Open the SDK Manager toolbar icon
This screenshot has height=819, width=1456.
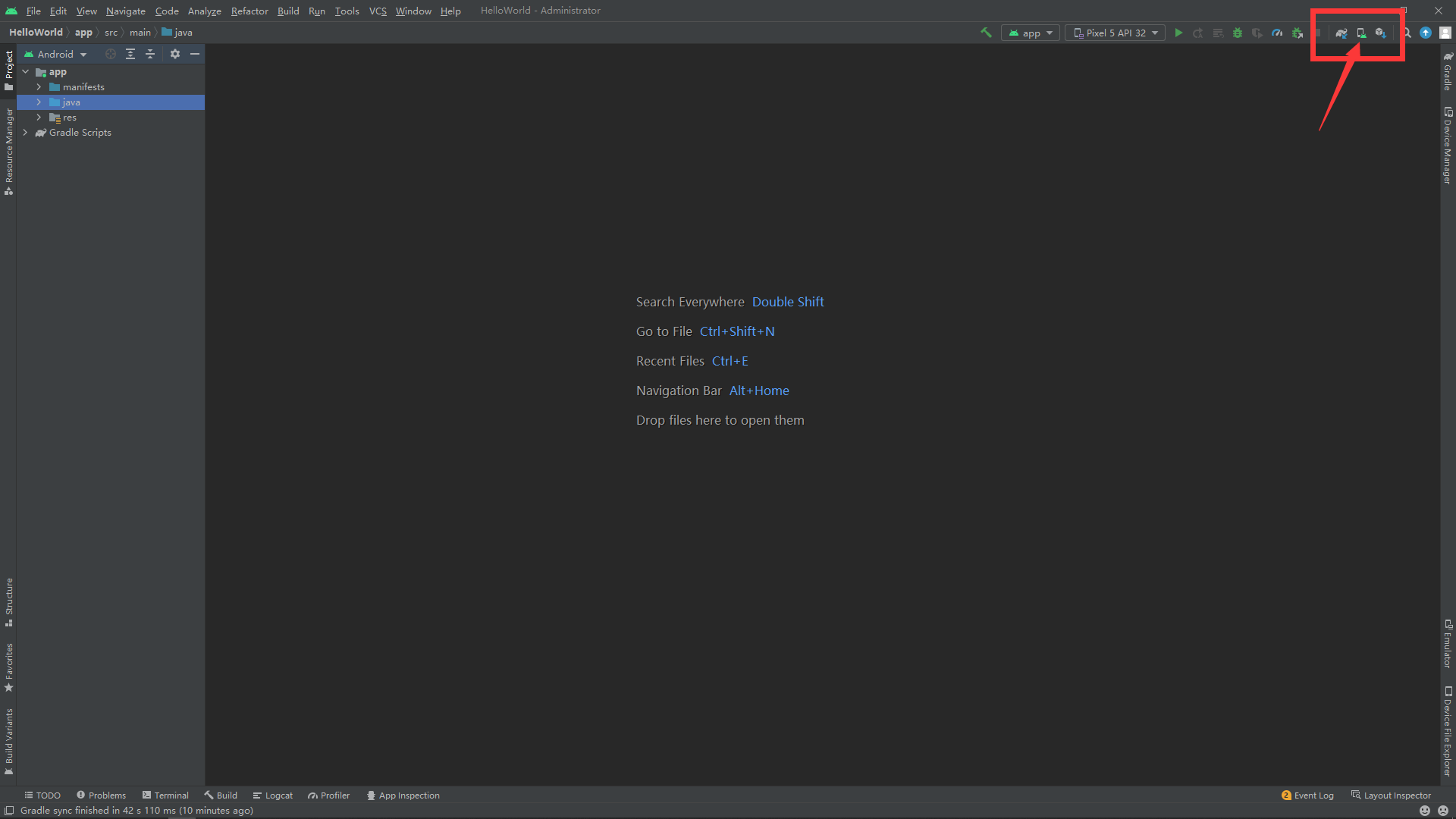click(1381, 33)
